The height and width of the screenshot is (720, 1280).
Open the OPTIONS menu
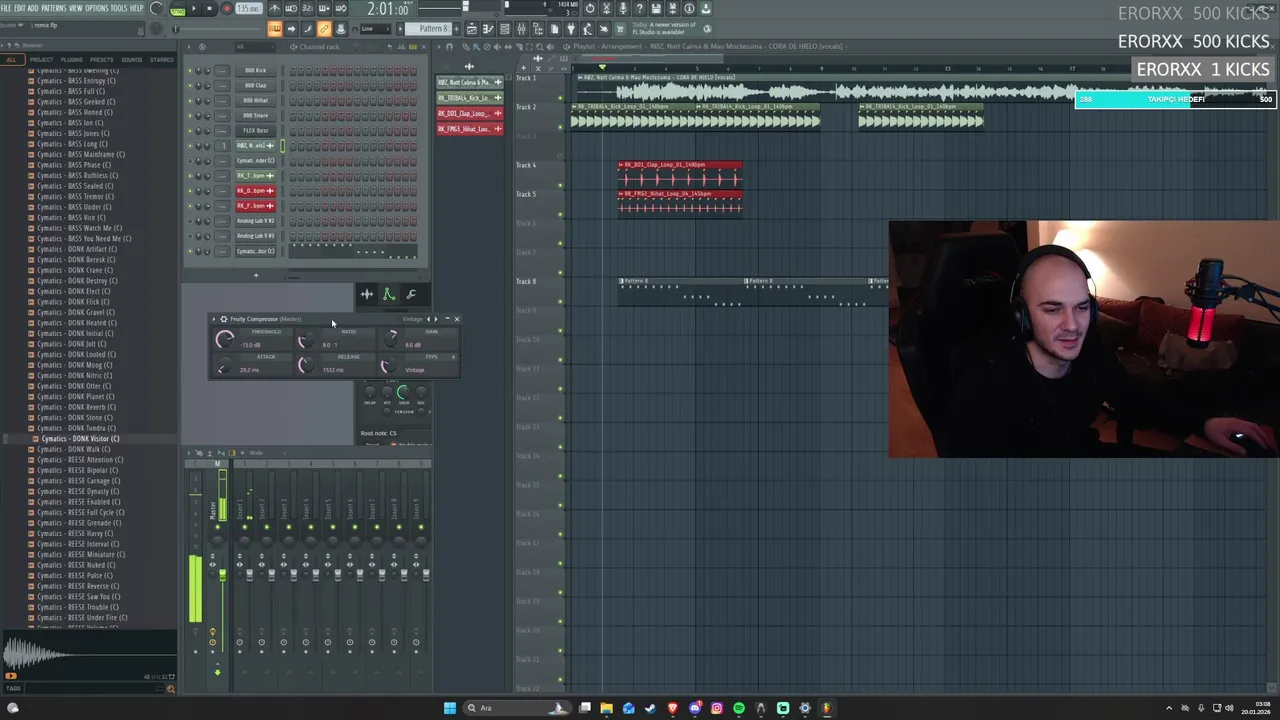tap(97, 8)
